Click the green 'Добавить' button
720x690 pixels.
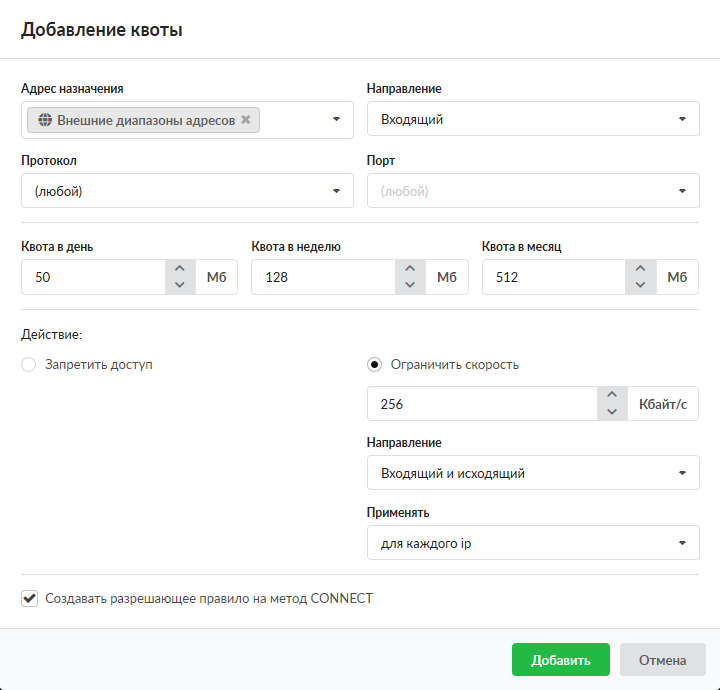coord(560,660)
